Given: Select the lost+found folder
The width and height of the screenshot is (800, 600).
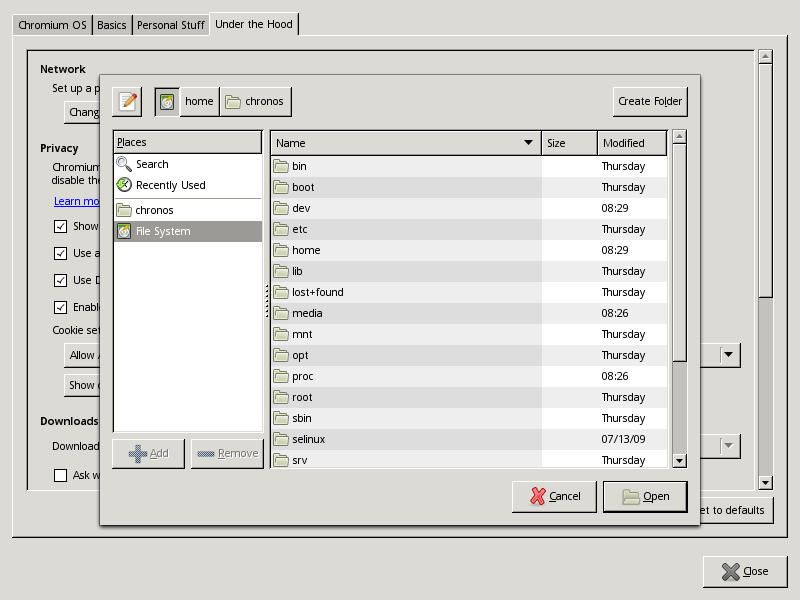Looking at the screenshot, I should tap(317, 292).
